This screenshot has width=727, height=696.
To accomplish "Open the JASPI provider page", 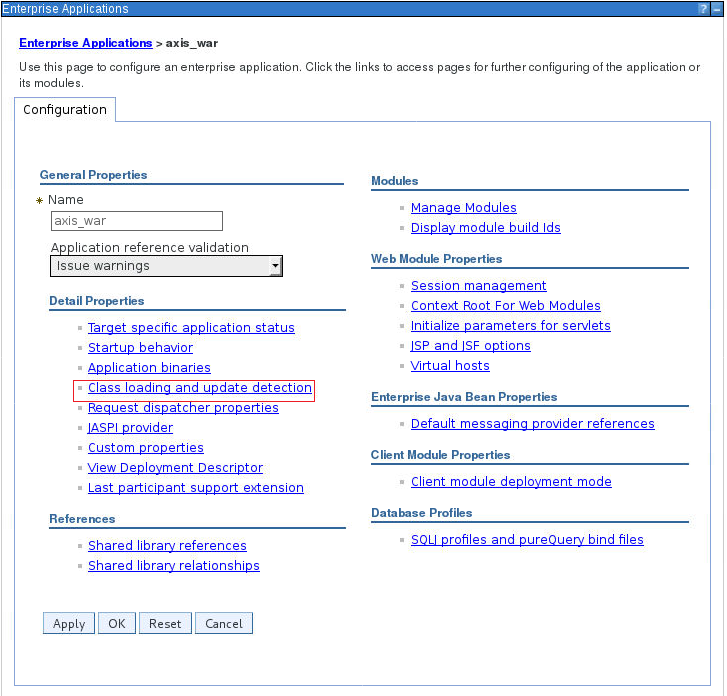I will pyautogui.click(x=130, y=428).
